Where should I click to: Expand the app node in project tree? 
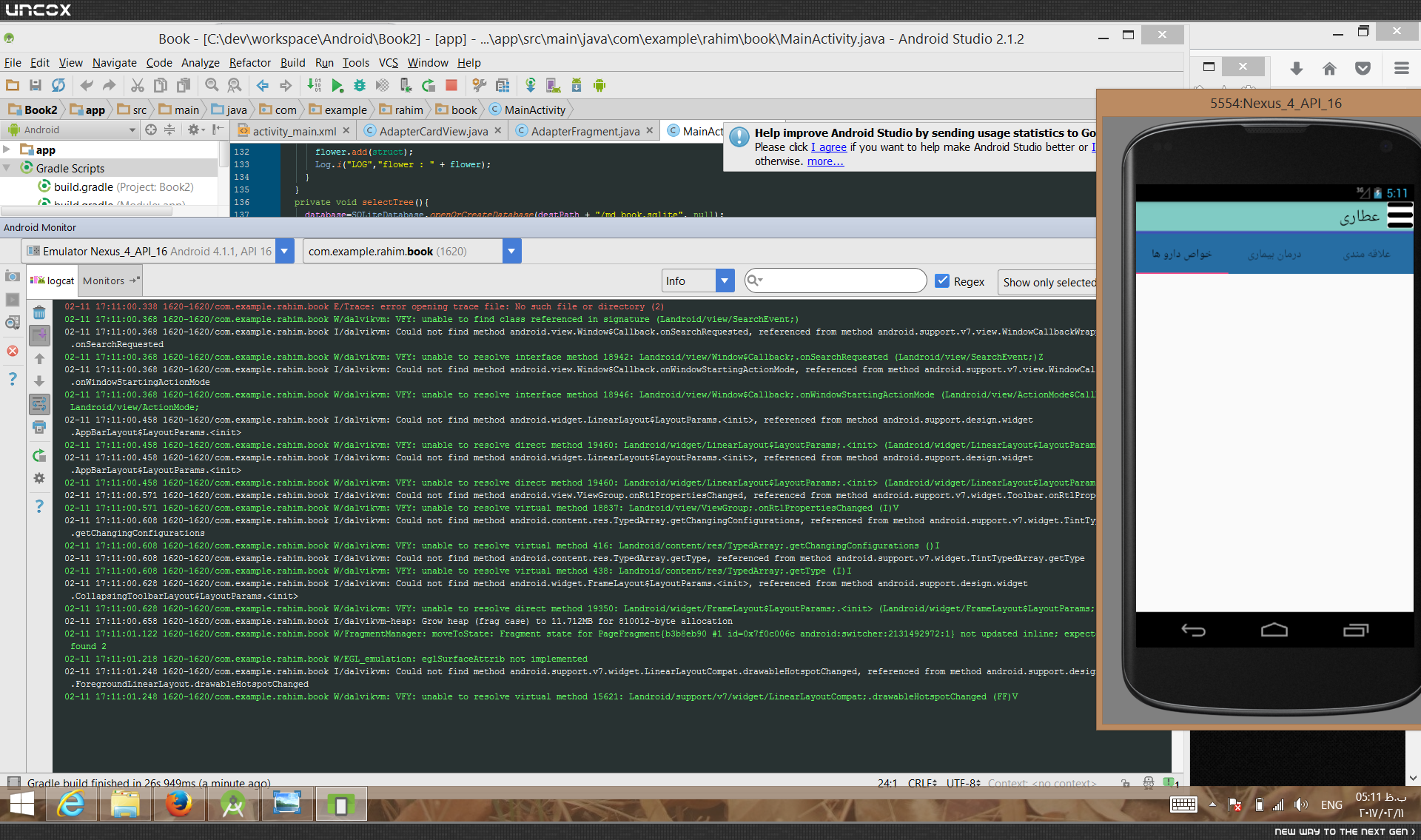[7, 150]
